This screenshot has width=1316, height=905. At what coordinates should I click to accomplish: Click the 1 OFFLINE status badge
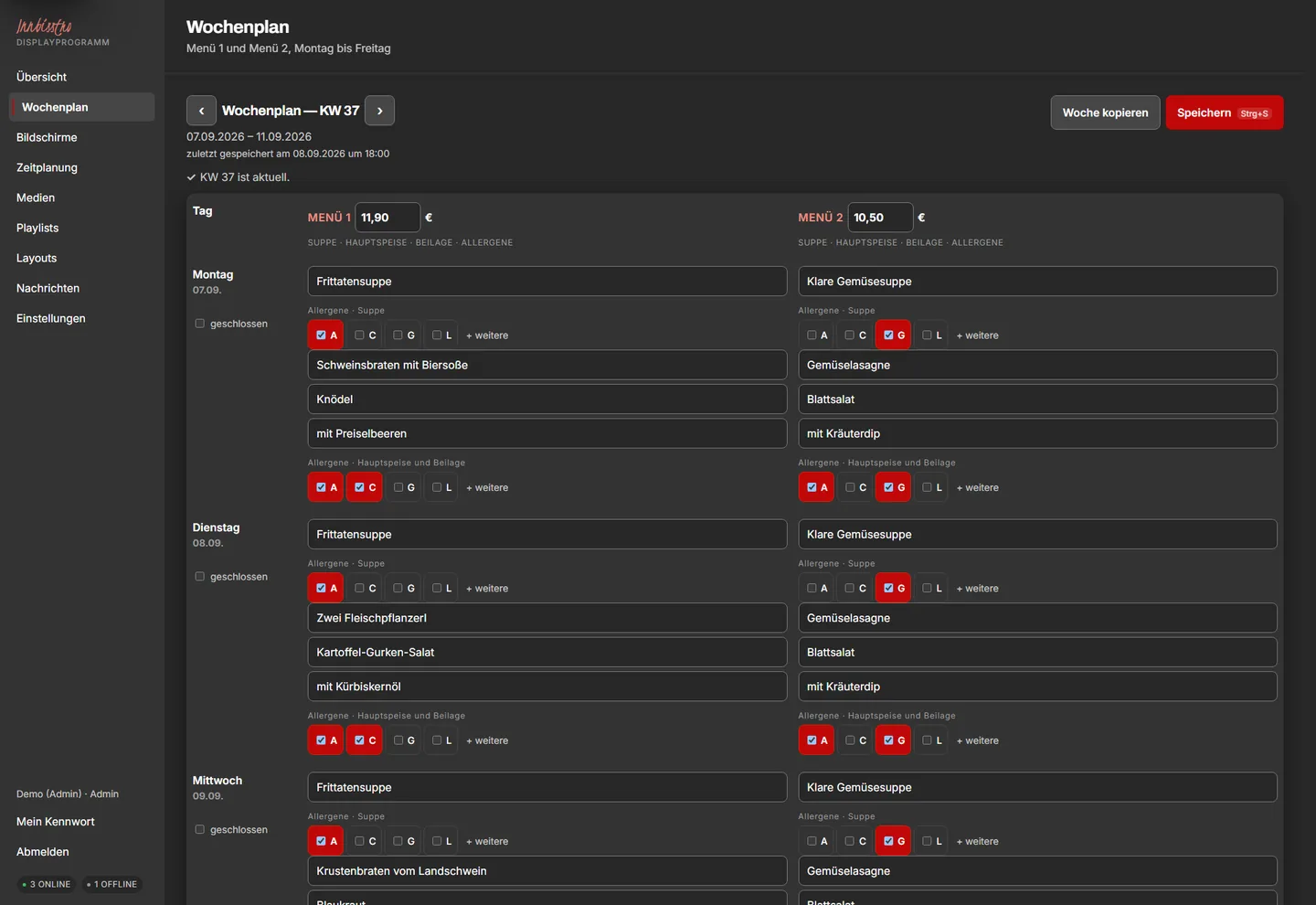112,885
